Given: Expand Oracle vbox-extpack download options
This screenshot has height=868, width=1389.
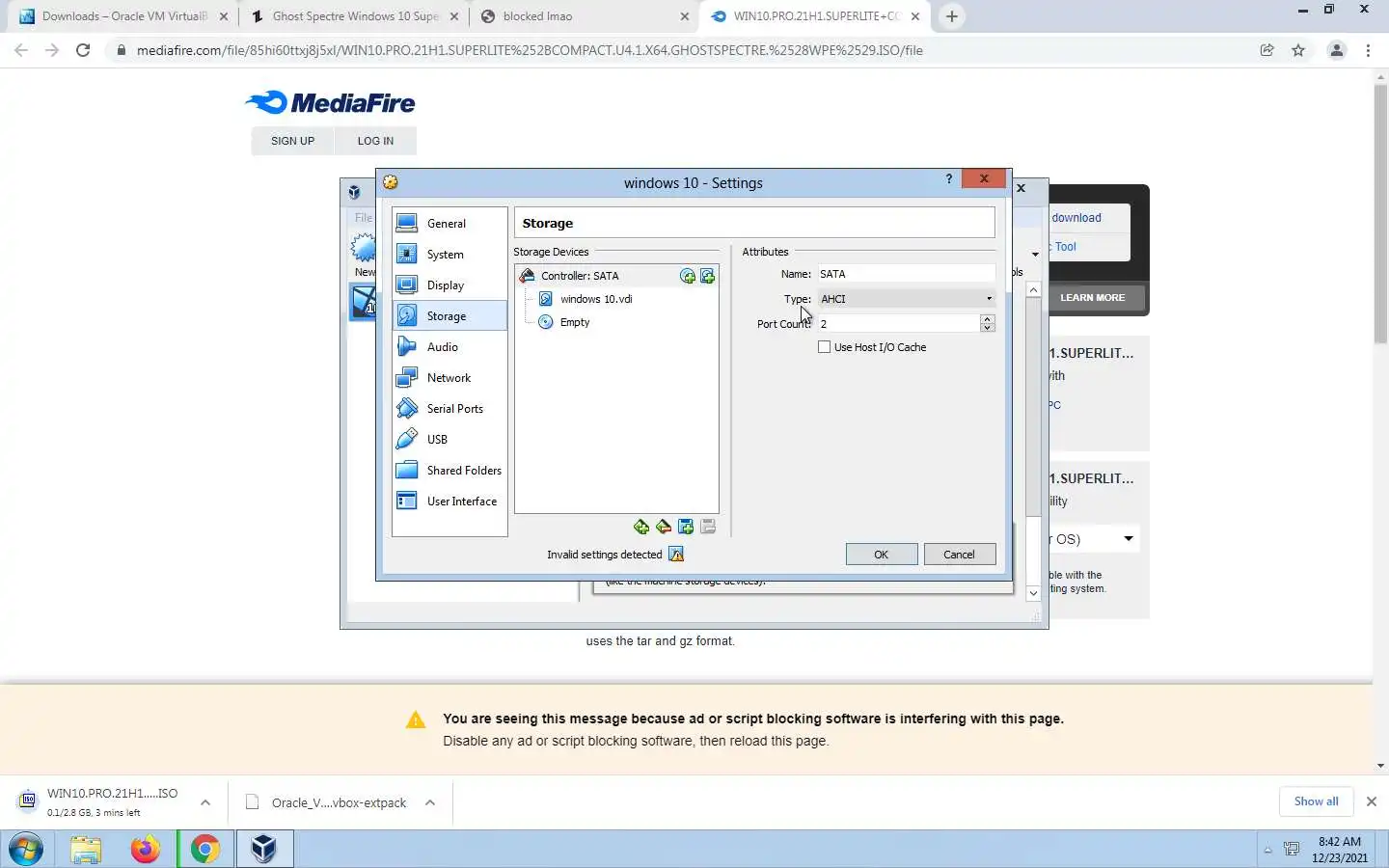Looking at the screenshot, I should coord(430,802).
